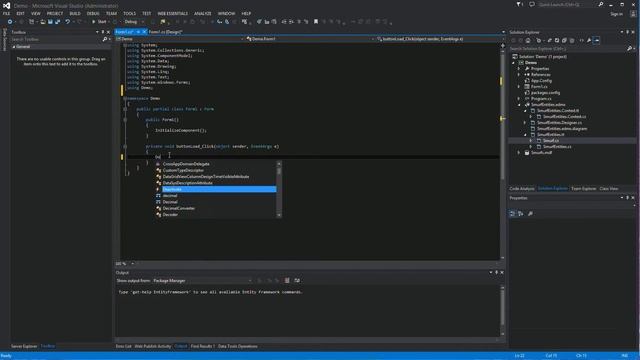This screenshot has width=640, height=360.
Task: Toggle Word Wrap in Output panel
Action: [x=297, y=281]
